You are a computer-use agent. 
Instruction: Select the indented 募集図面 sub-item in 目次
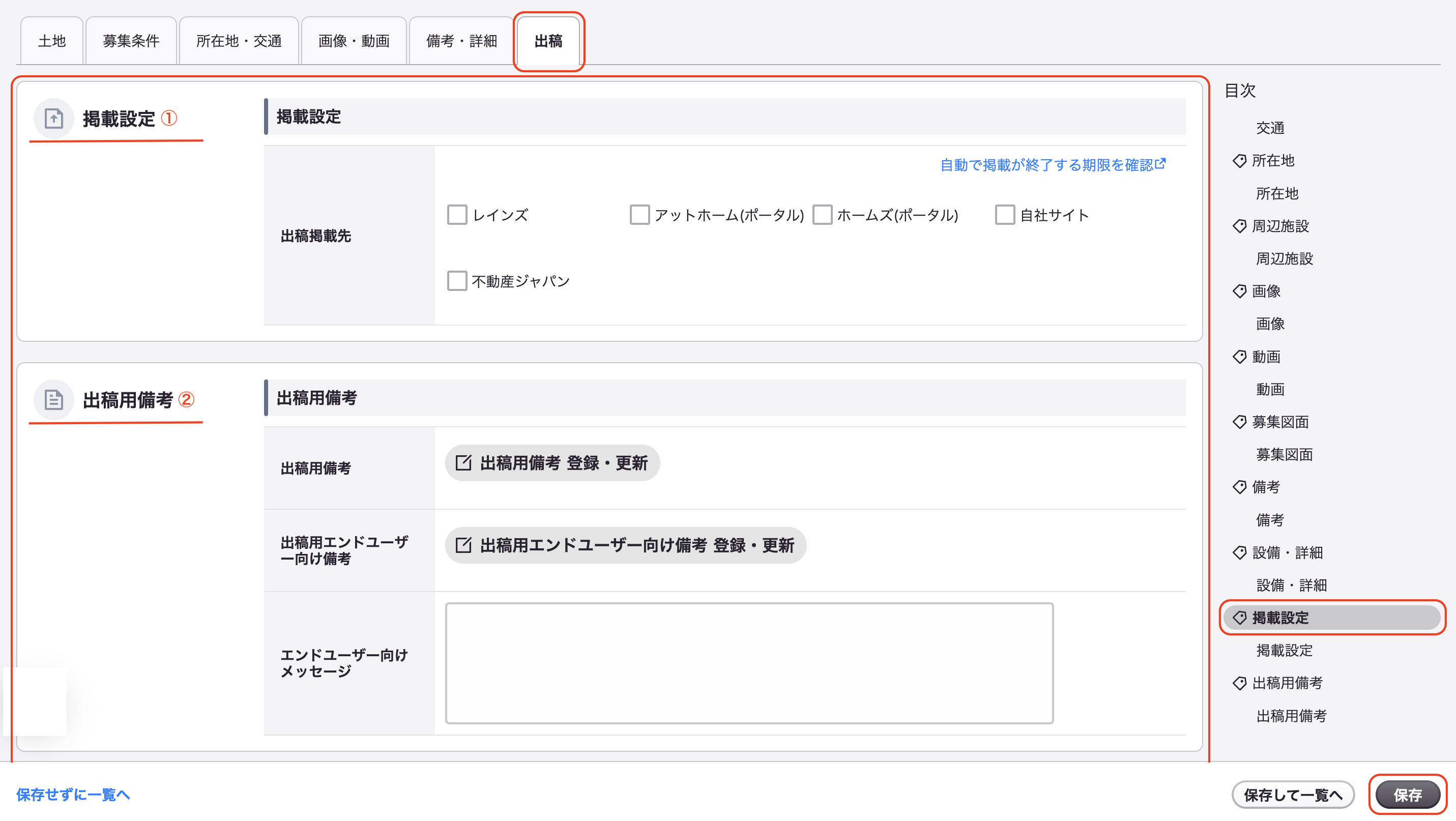1284,454
